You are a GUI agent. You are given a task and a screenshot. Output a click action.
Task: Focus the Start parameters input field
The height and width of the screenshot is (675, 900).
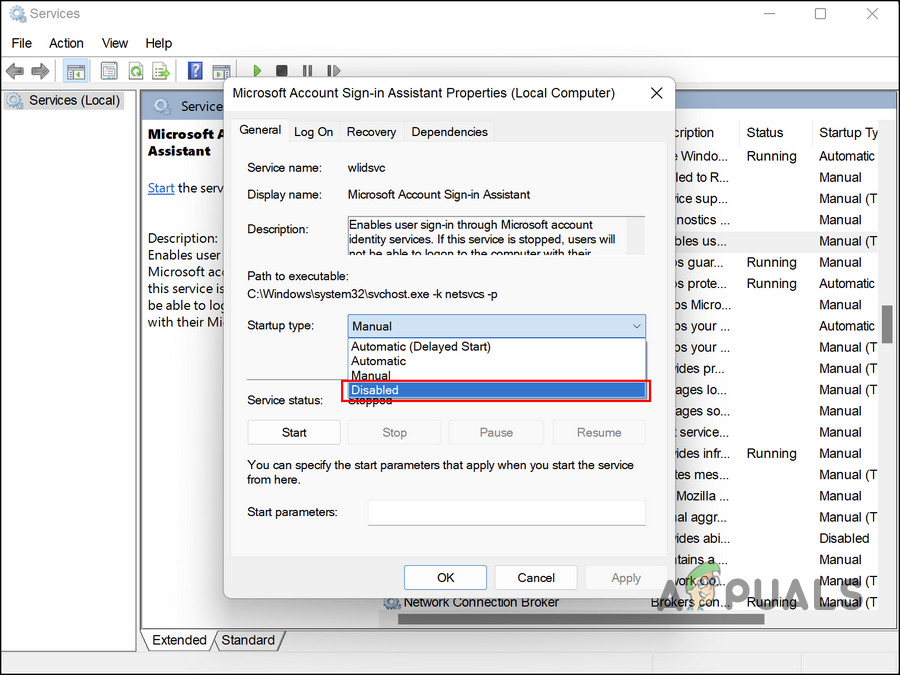pyautogui.click(x=507, y=512)
